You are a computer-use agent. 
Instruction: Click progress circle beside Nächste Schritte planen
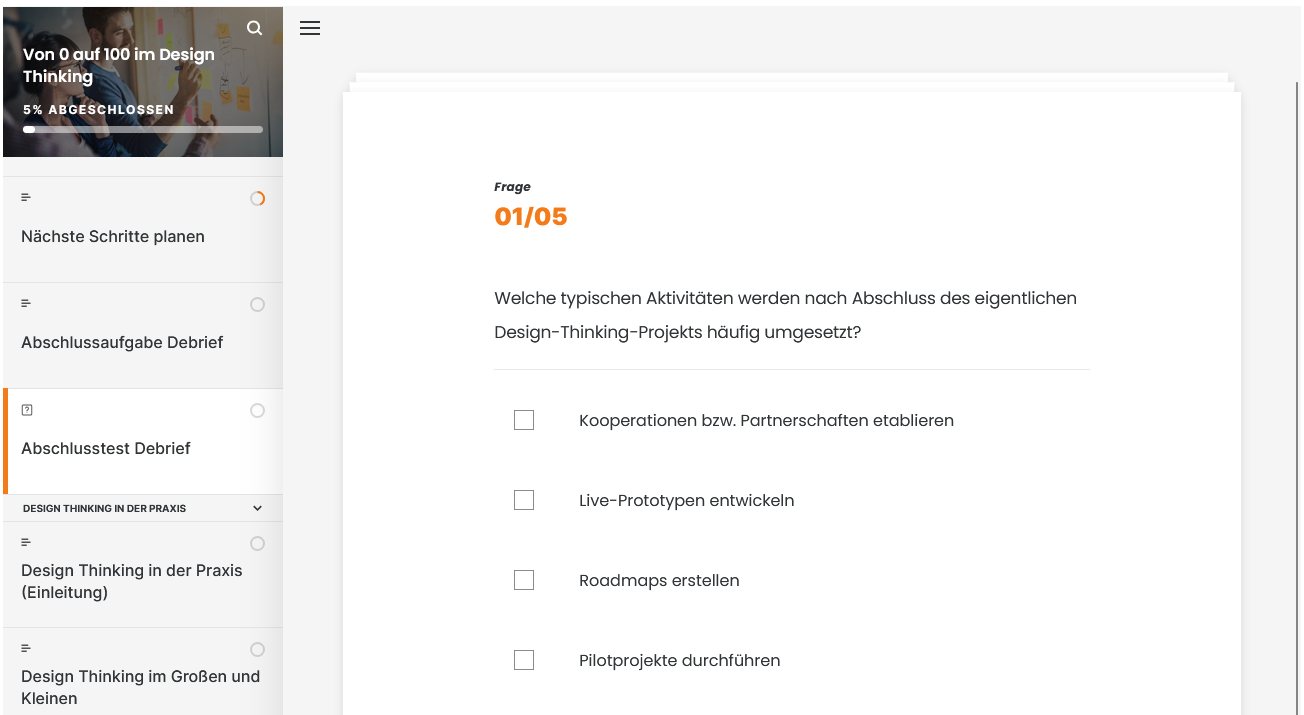click(257, 198)
